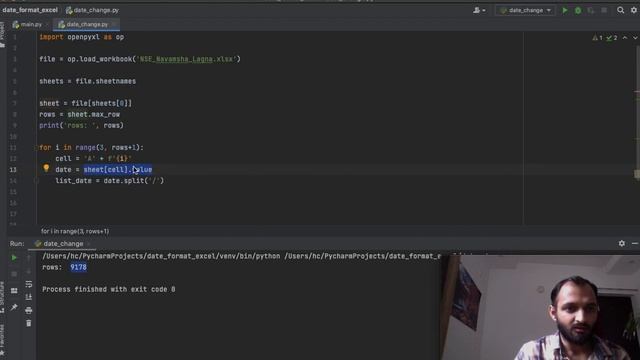Click 'rows = sheet.max_row' line

[x=80, y=115]
